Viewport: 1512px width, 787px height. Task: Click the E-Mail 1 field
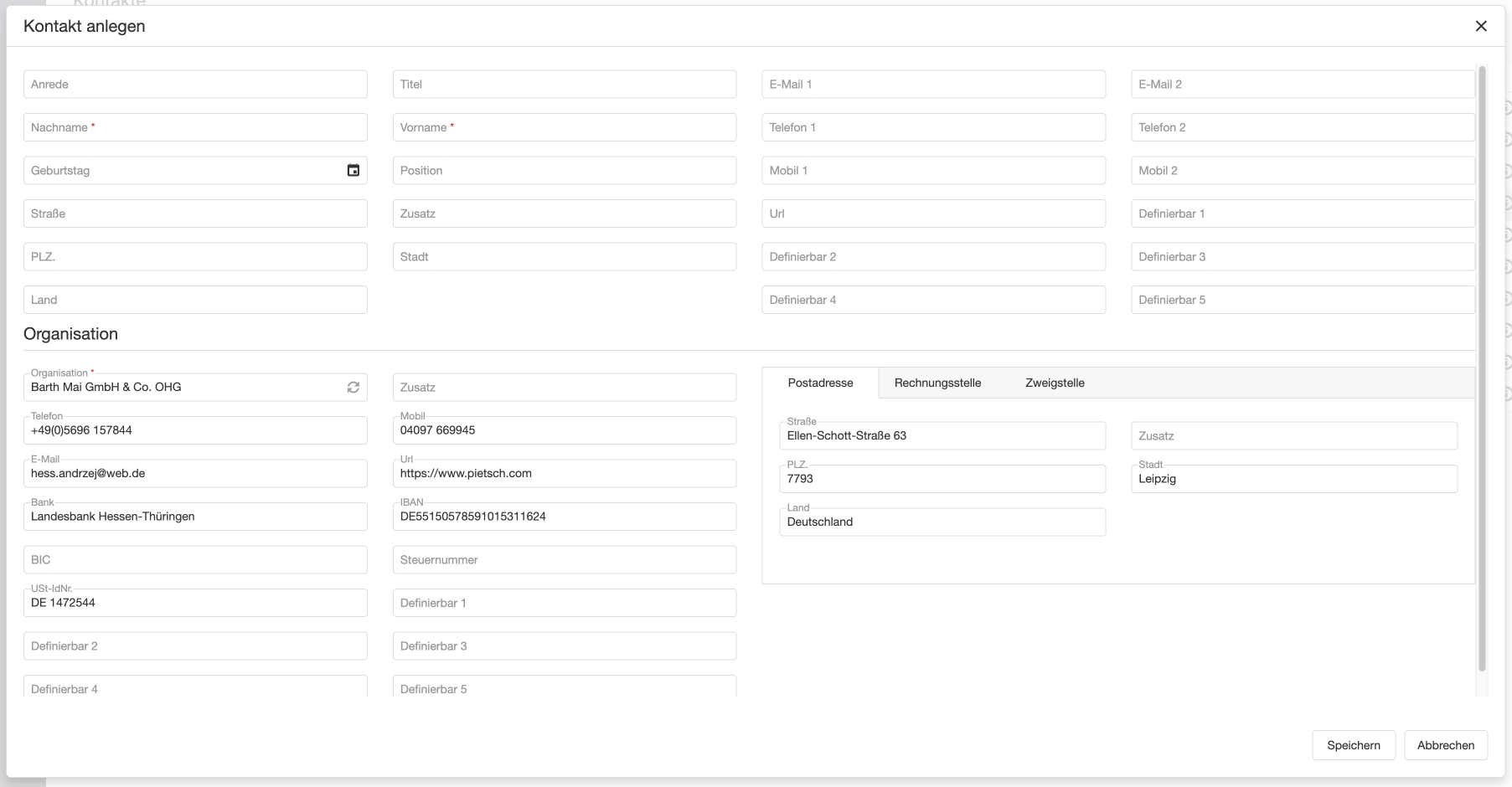point(933,85)
